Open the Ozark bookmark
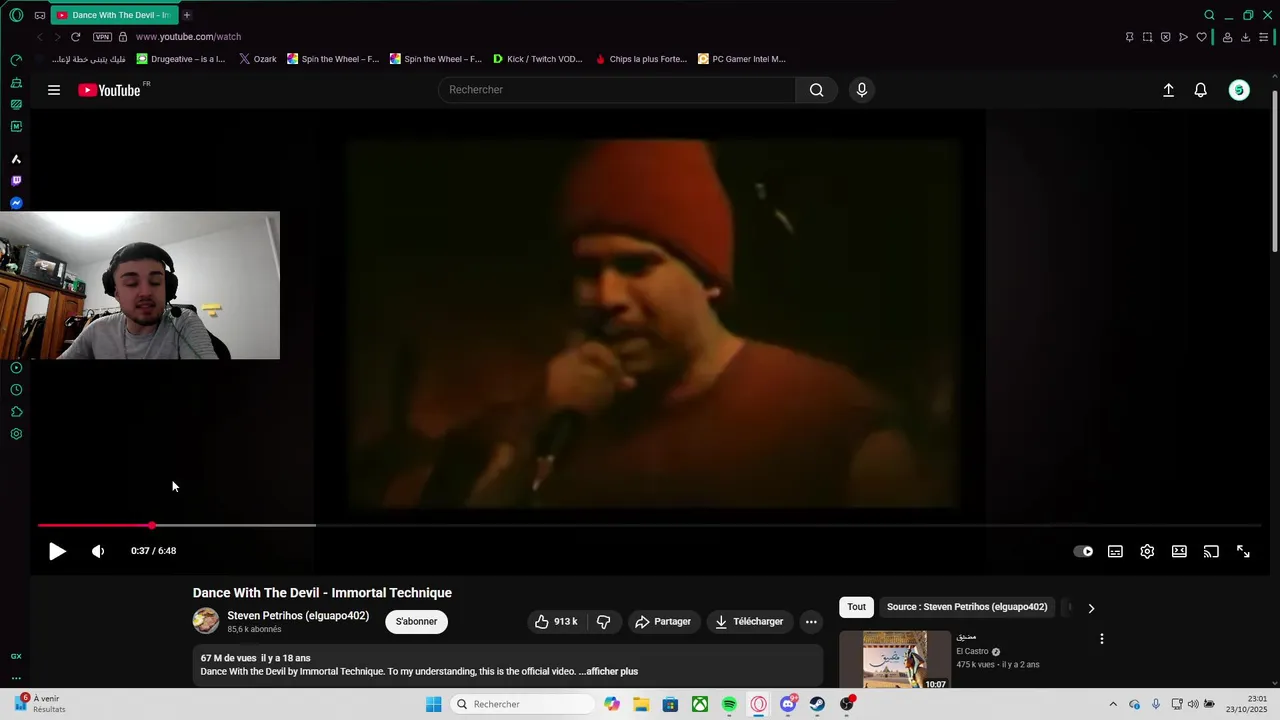Screen dimensions: 1280x720 coord(258,59)
